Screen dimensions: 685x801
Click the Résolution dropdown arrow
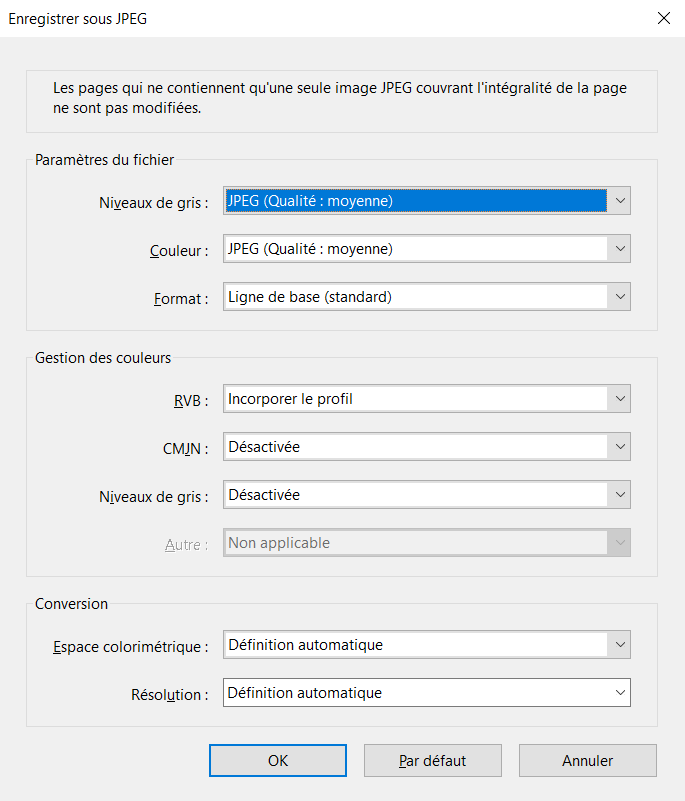(x=620, y=692)
